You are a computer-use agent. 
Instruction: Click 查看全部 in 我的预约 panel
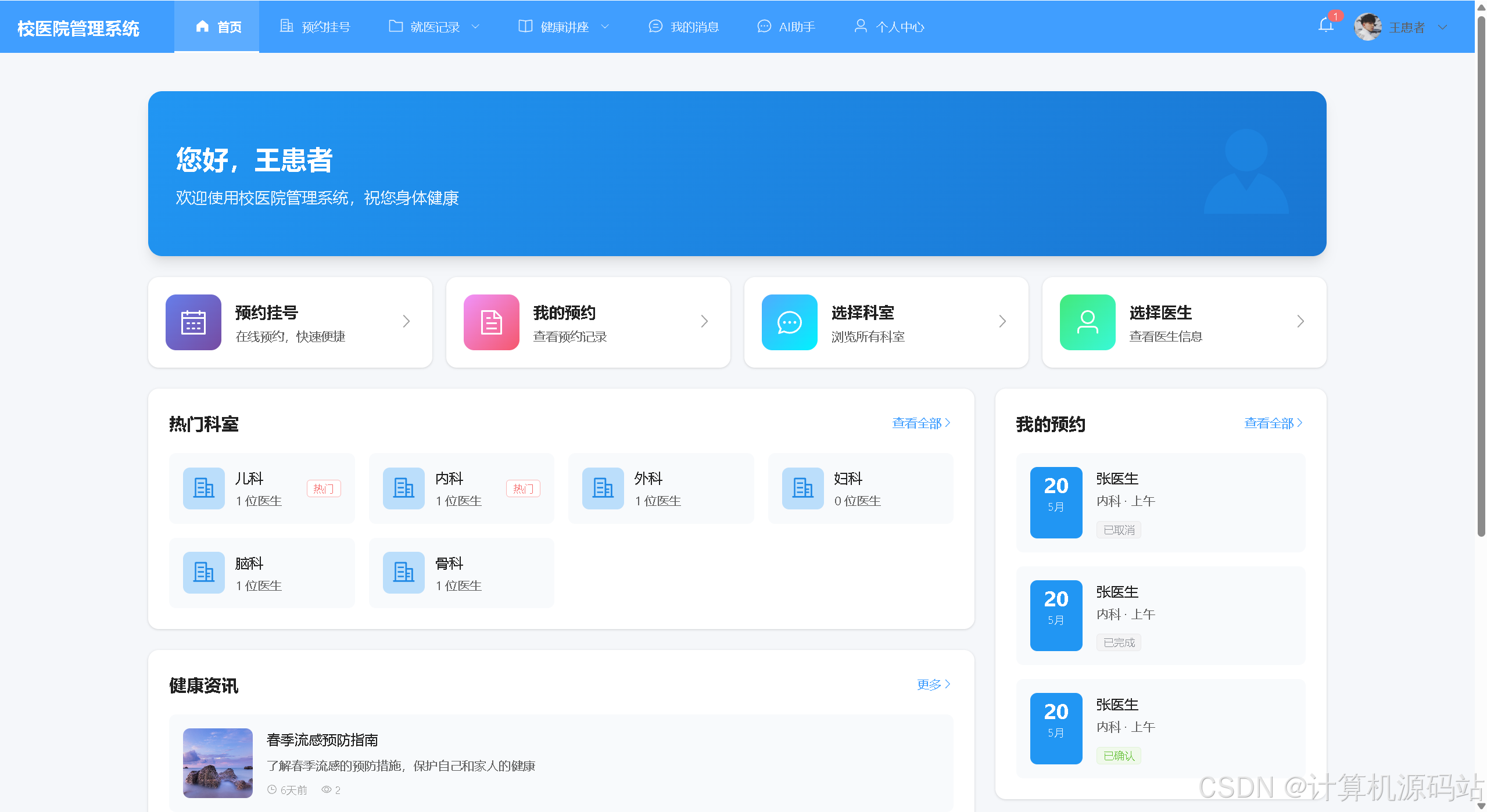(x=1274, y=423)
